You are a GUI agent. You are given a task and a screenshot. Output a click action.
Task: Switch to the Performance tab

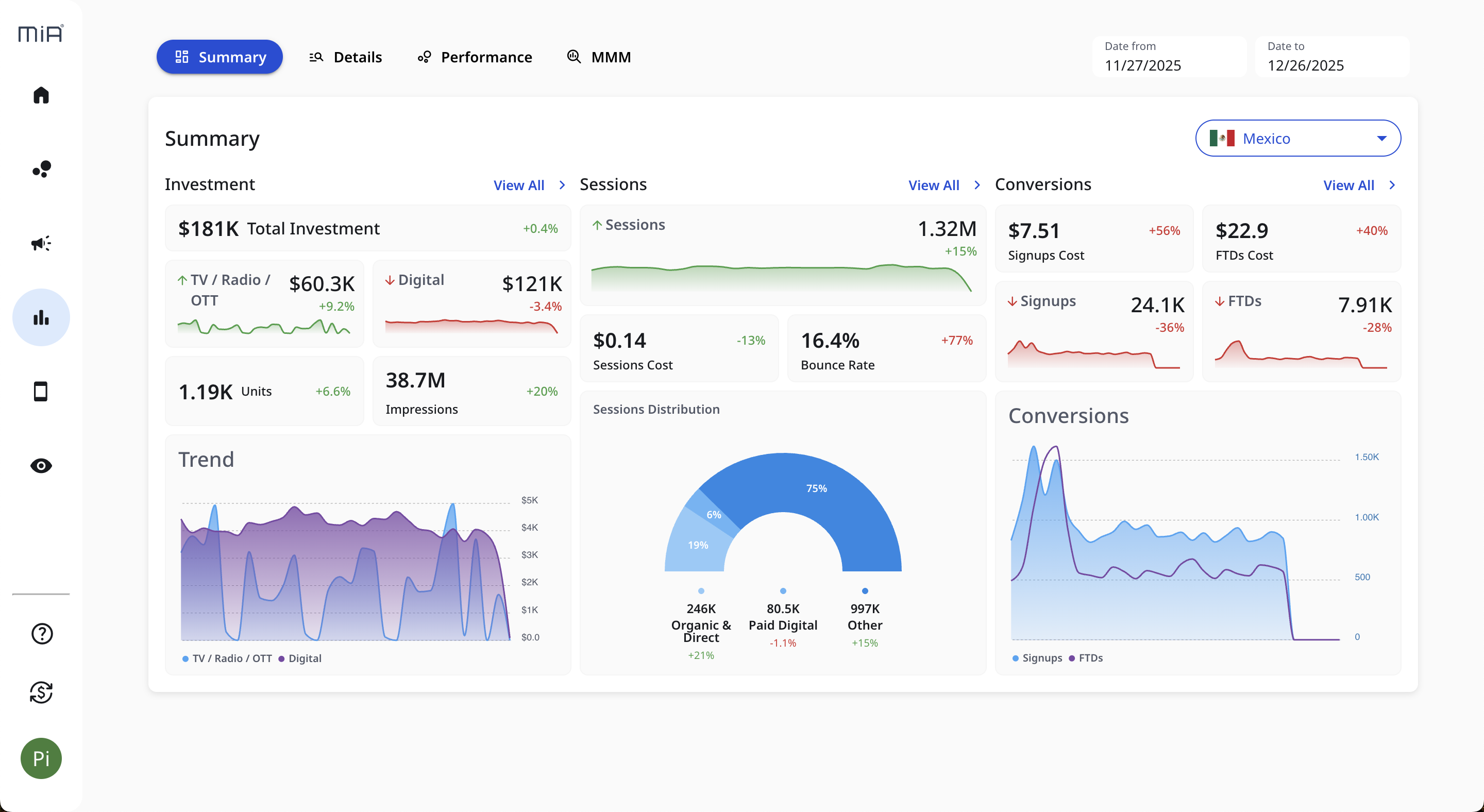click(x=475, y=57)
